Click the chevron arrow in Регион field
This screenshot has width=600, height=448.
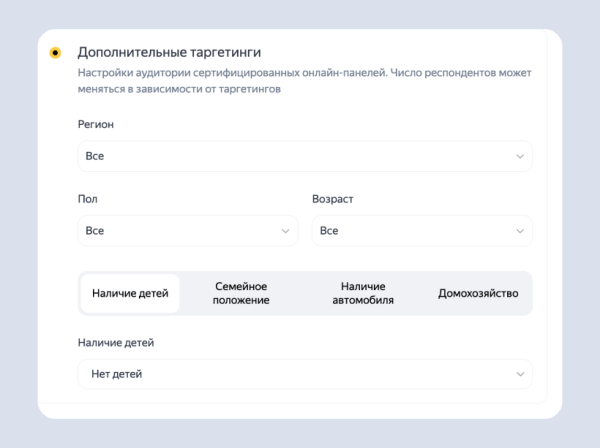tap(519, 157)
